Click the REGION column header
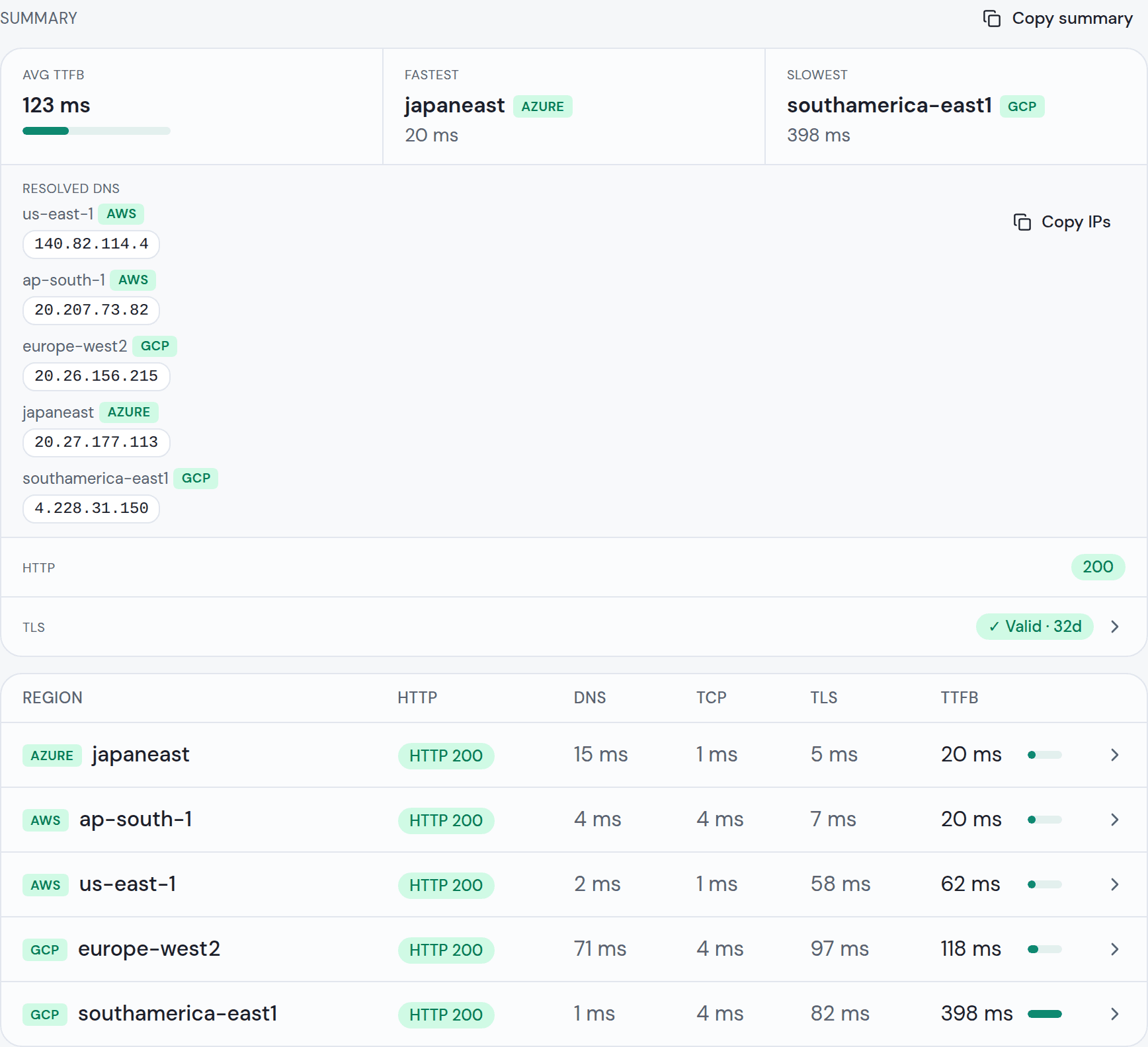 [x=53, y=698]
